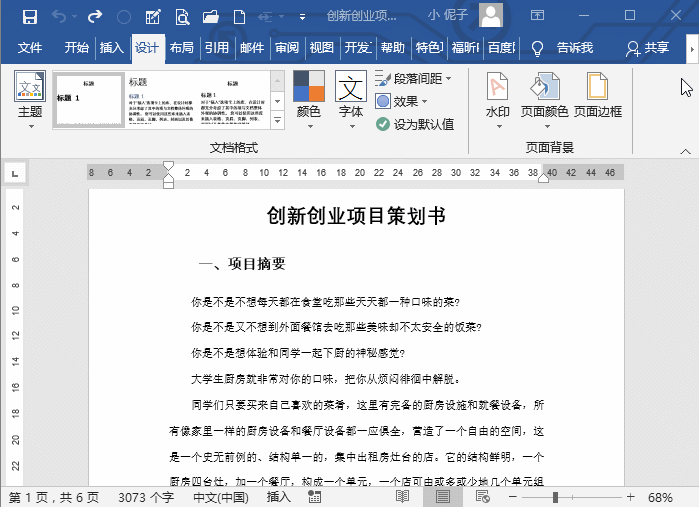Switch to the 邮件 tab
The image size is (699, 507).
pos(252,47)
